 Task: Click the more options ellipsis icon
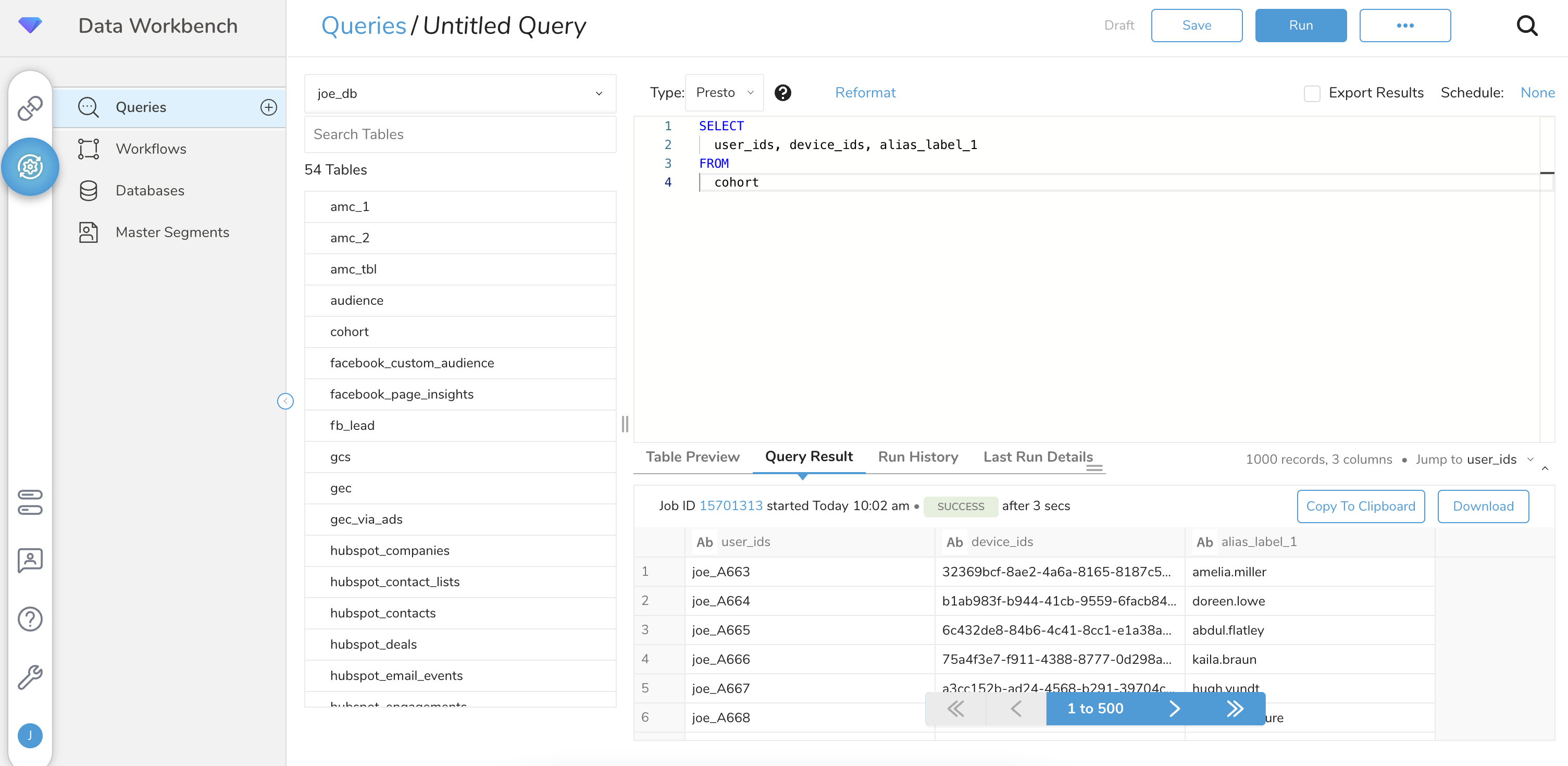[1405, 25]
